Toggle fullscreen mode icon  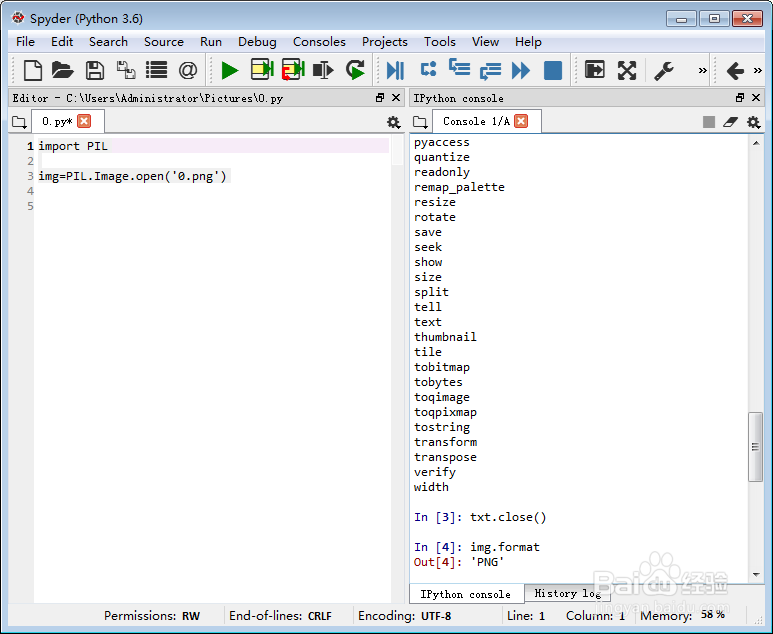627,70
